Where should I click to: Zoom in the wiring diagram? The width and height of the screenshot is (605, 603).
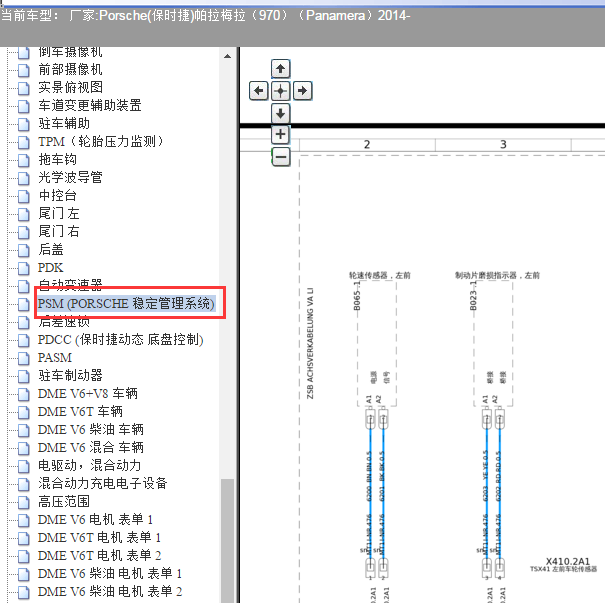pos(281,134)
